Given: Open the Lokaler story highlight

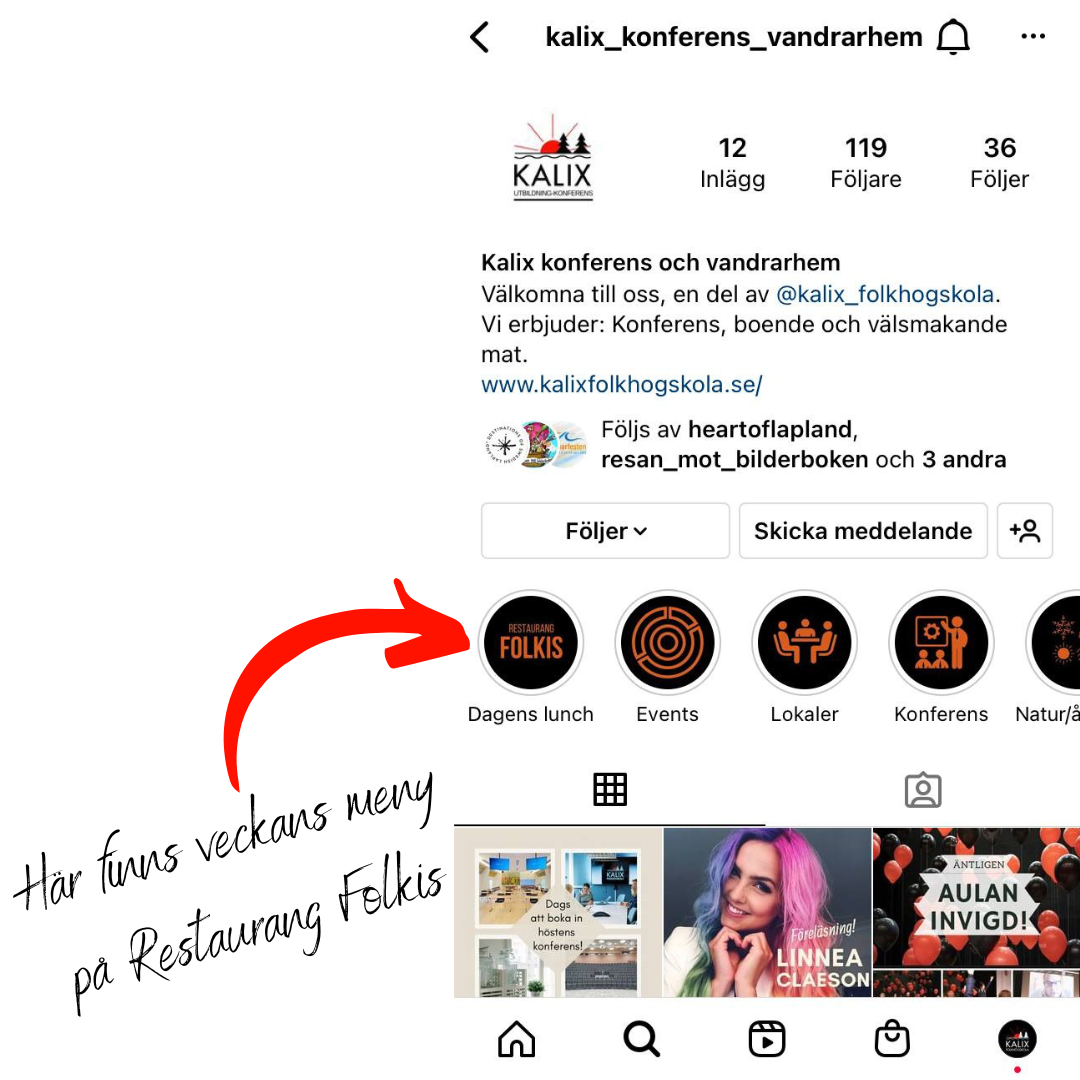Looking at the screenshot, I should 804,643.
